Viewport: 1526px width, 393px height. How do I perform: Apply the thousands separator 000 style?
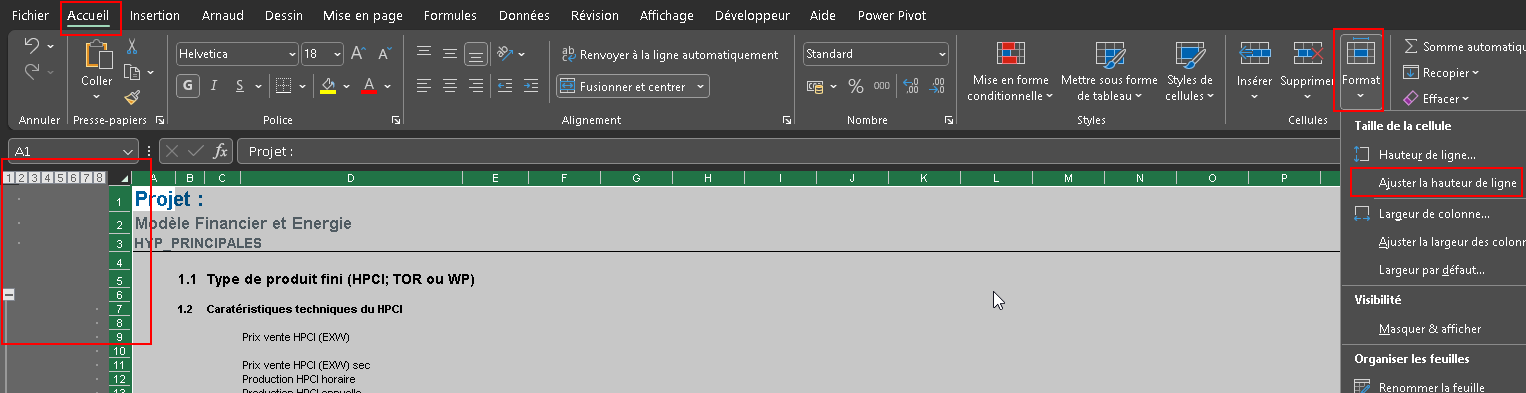[882, 87]
